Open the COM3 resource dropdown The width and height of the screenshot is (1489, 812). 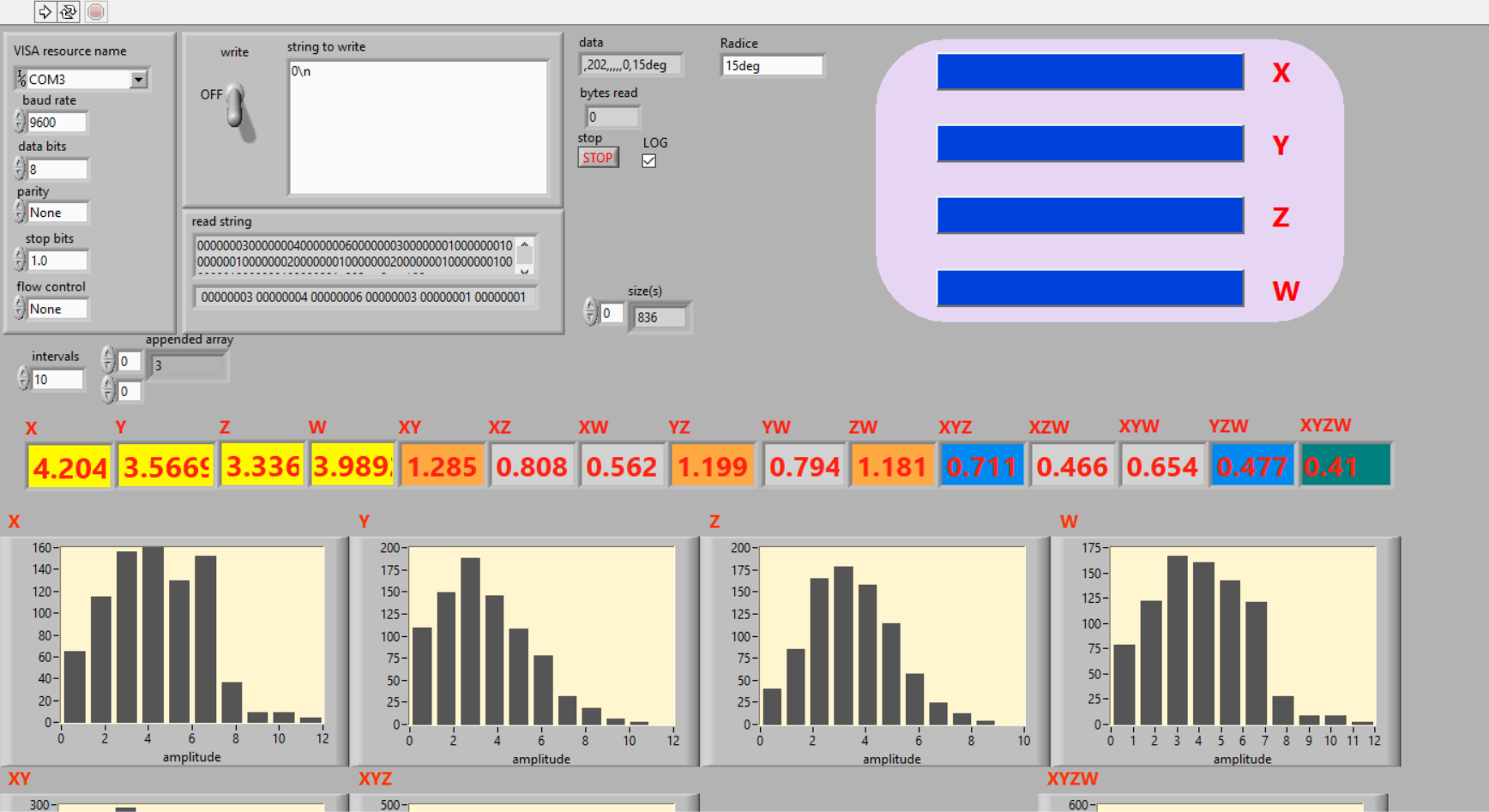coord(138,80)
